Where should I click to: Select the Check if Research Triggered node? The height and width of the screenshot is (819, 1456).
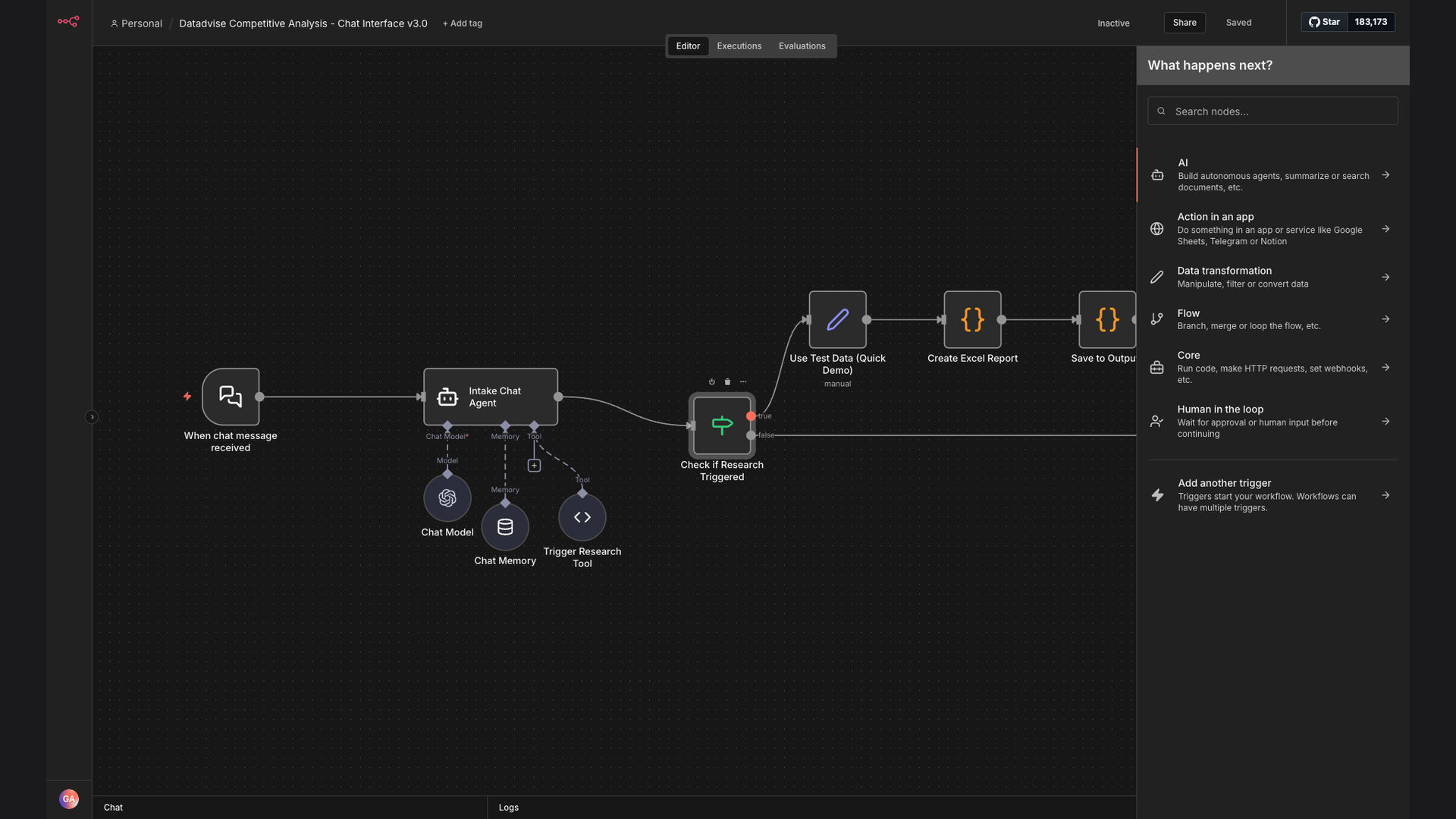click(x=722, y=425)
